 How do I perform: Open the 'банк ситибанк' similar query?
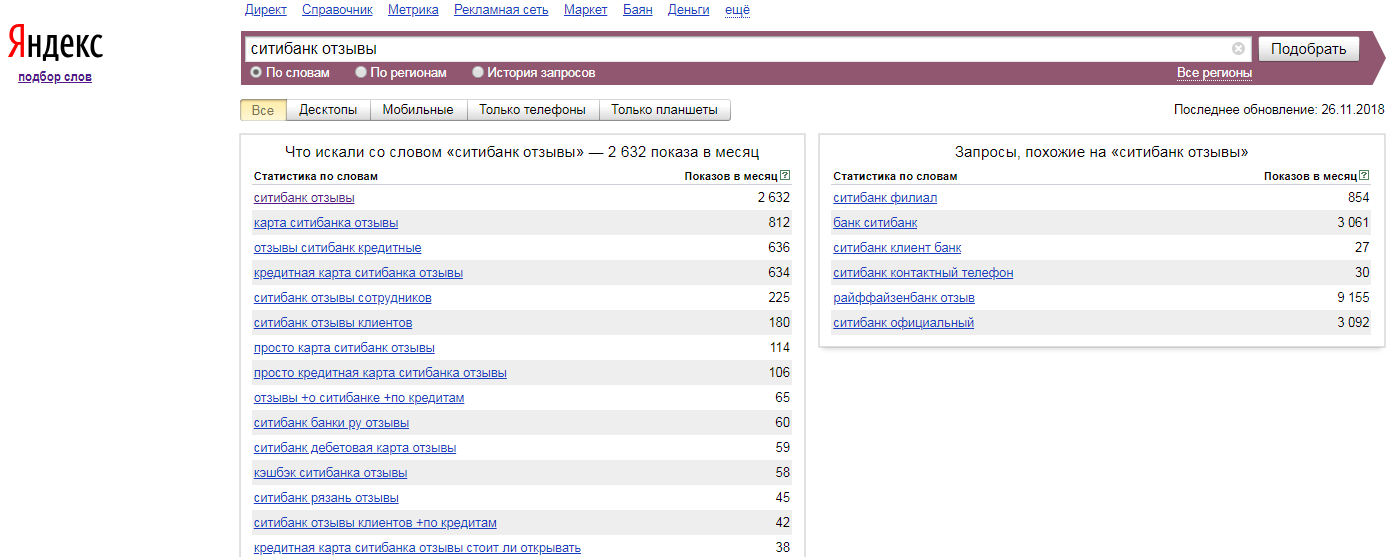875,223
